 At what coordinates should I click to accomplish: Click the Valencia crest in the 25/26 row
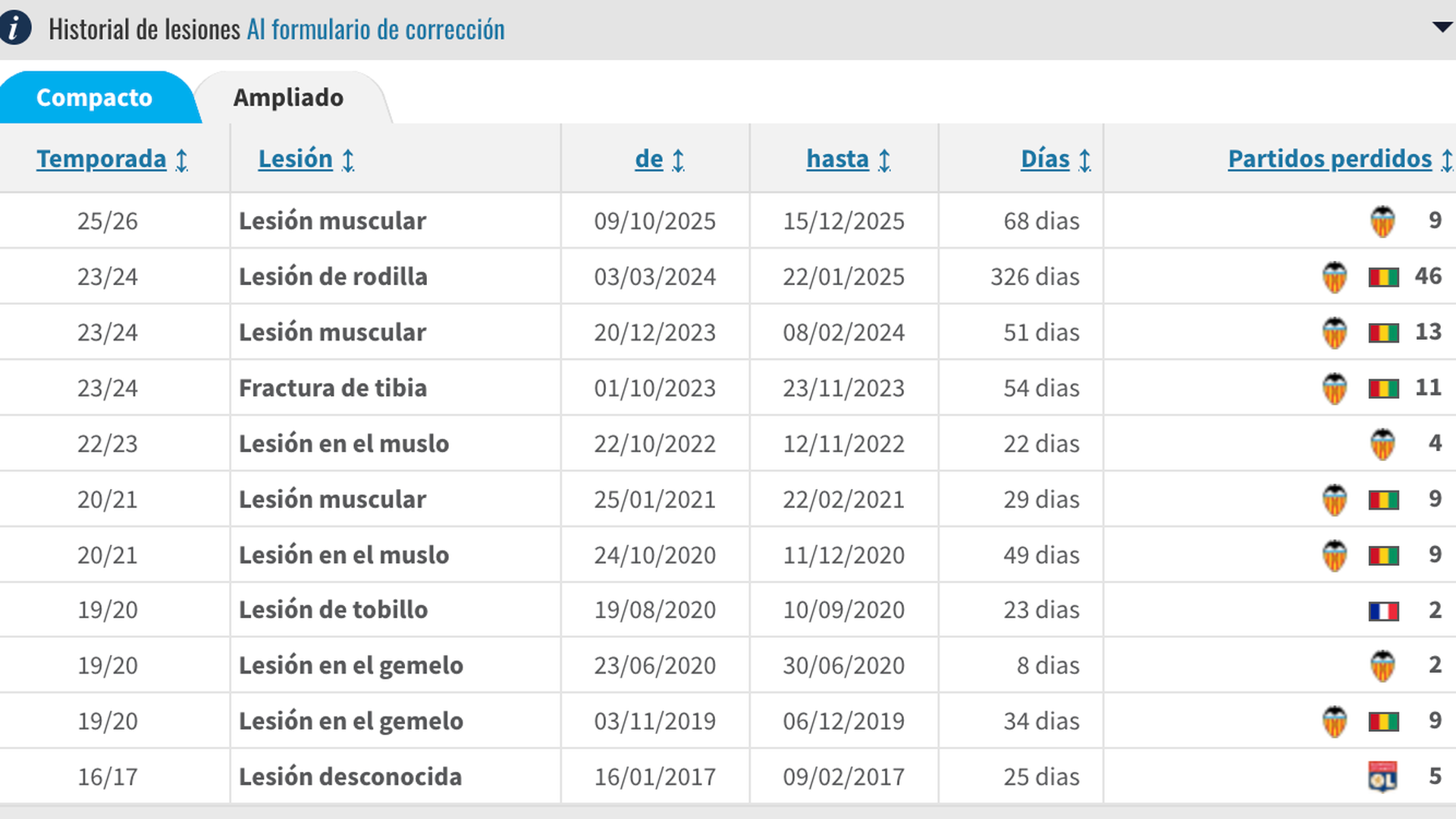pos(1382,221)
